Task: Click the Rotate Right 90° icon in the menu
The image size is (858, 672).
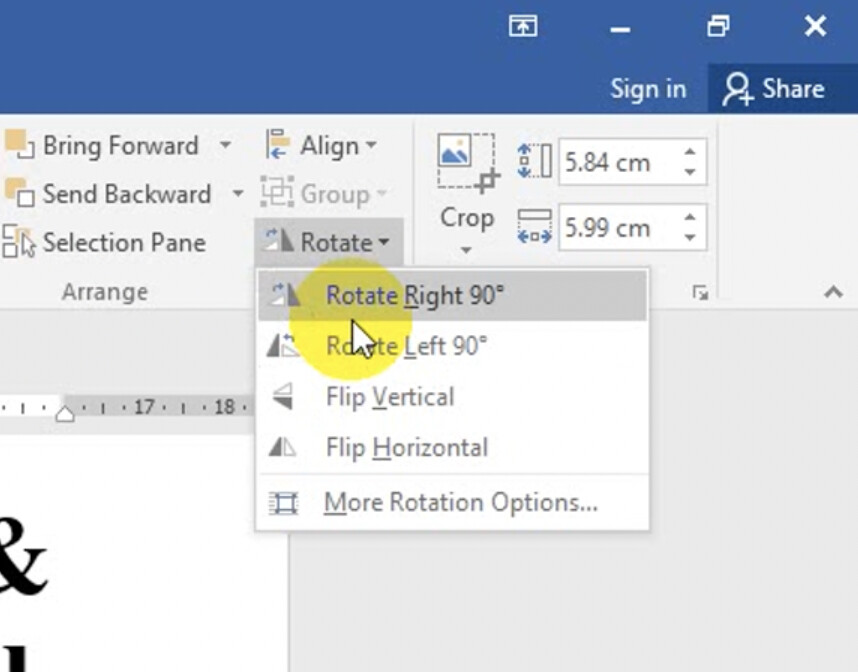Action: pos(286,295)
